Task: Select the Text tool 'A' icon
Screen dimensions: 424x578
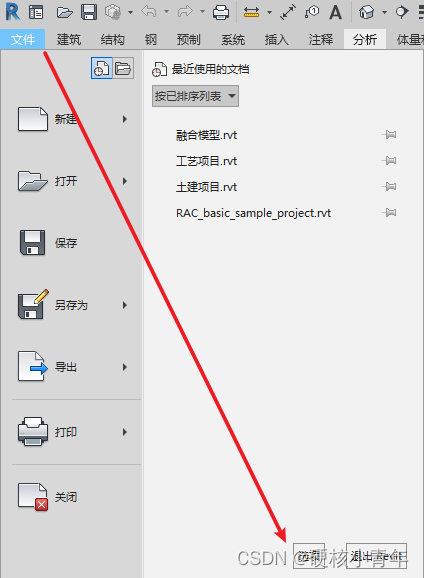Action: point(335,13)
